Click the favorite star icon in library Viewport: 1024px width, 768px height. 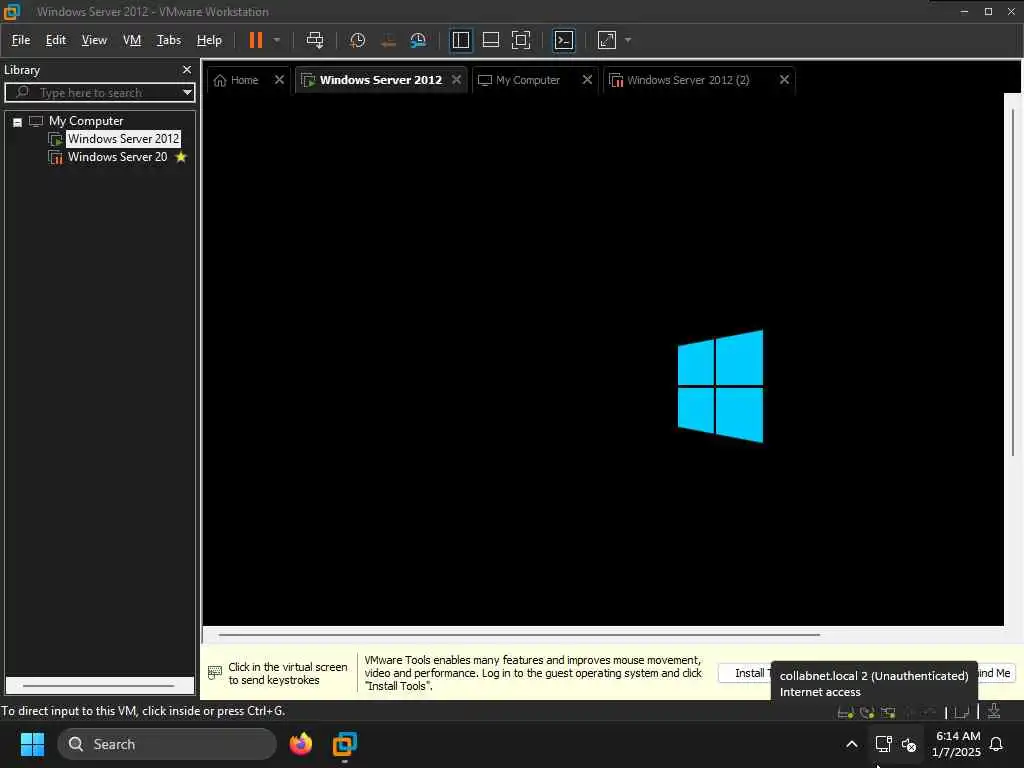181,157
